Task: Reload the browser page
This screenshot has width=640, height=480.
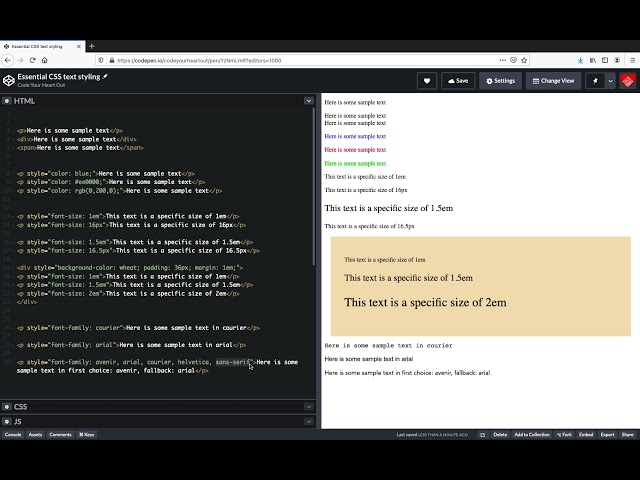Action: [x=32, y=60]
